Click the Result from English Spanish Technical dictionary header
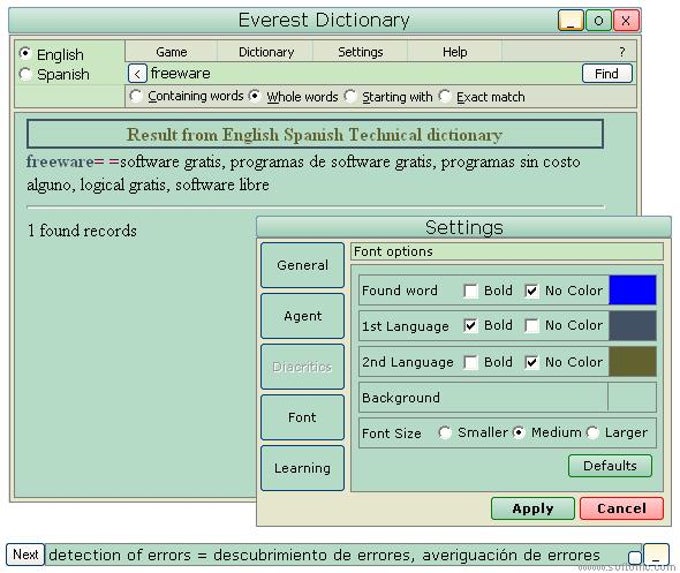This screenshot has width=680, height=573. pyautogui.click(x=315, y=134)
